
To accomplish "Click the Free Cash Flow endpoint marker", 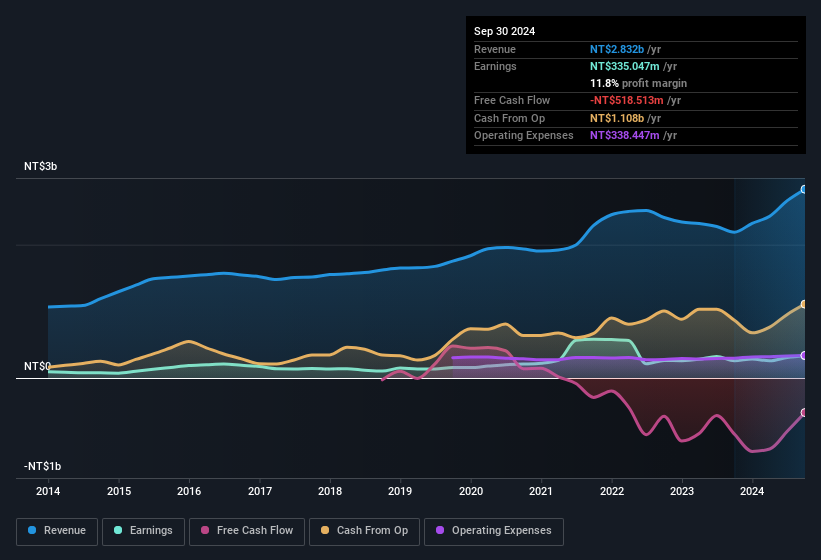I will pos(804,412).
